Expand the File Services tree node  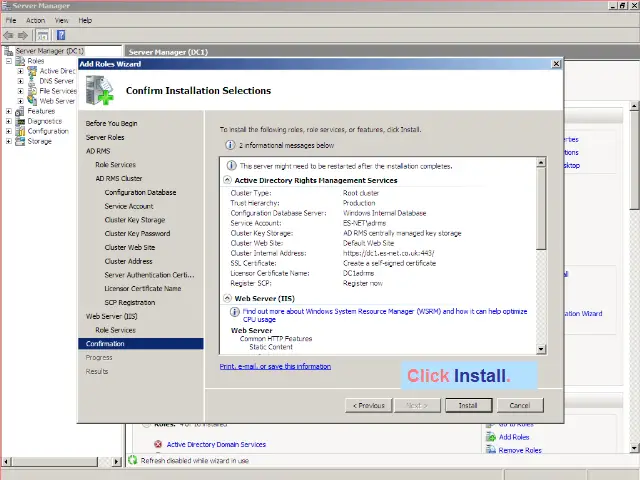(20, 91)
